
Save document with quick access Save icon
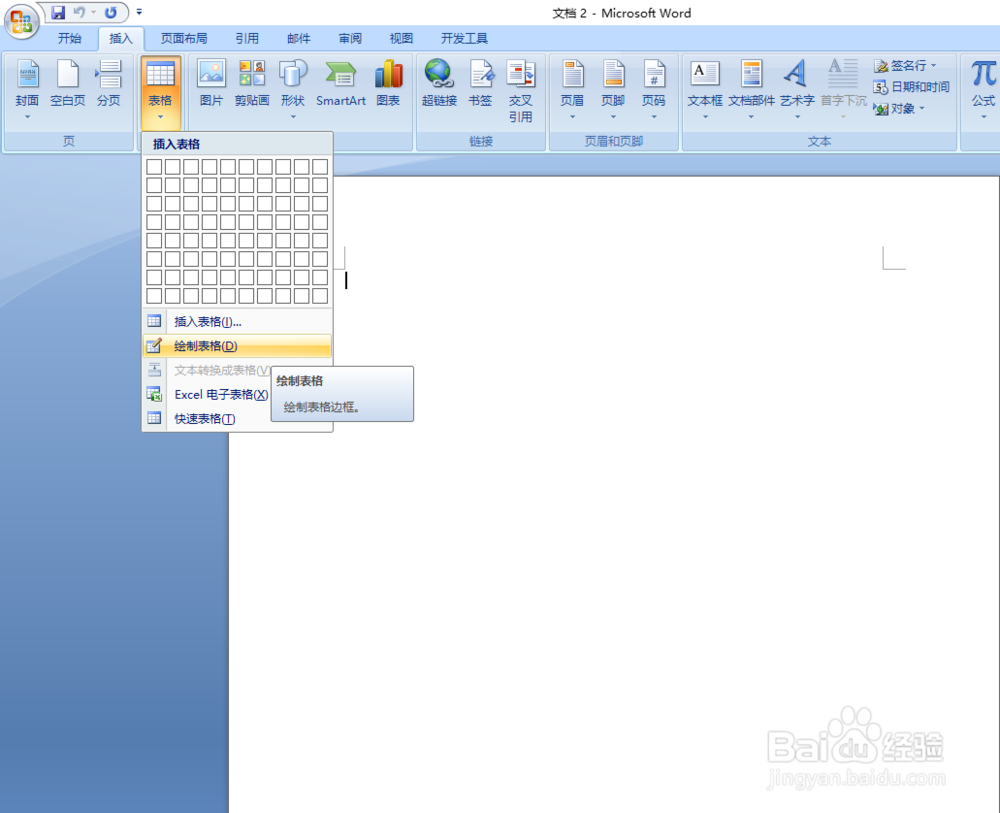click(x=58, y=12)
